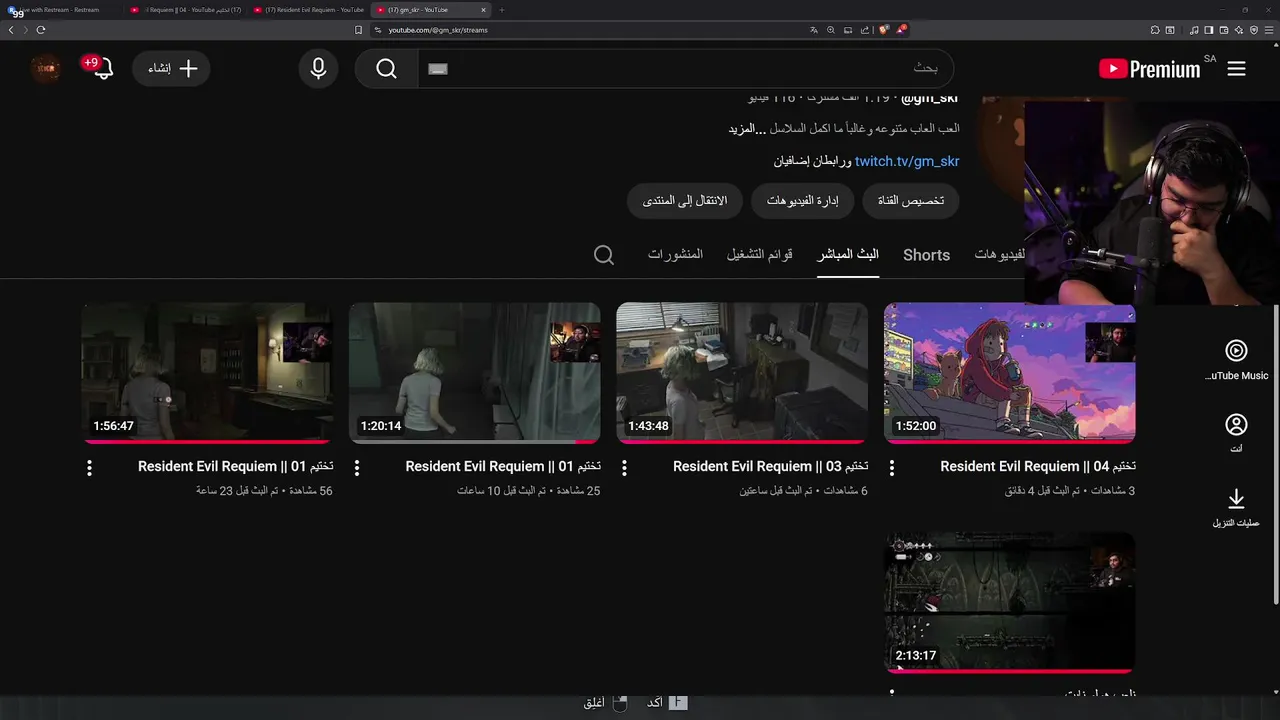1280x720 pixels.
Task: Open the Leo AI sparkle icon
Action: [1238, 30]
